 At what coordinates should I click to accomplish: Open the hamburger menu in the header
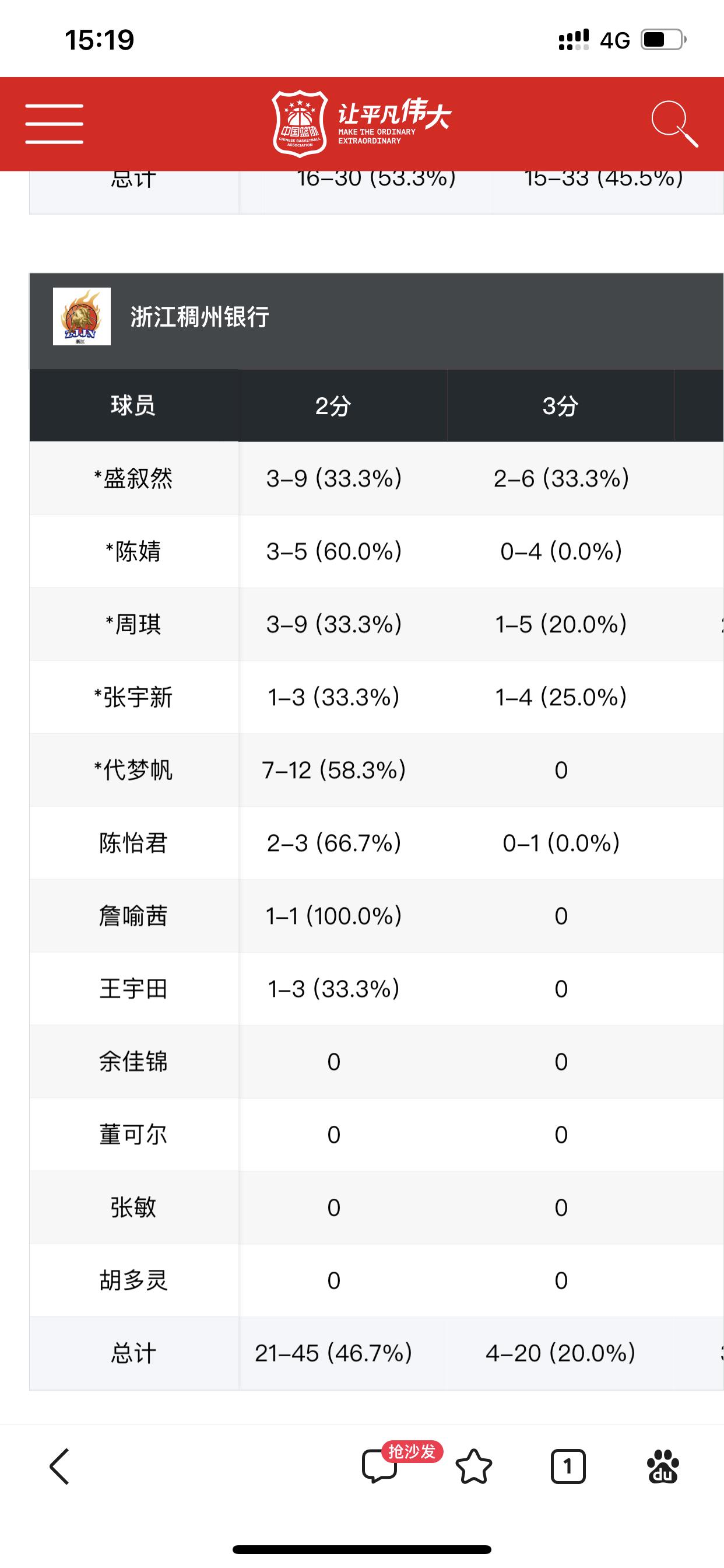click(54, 124)
